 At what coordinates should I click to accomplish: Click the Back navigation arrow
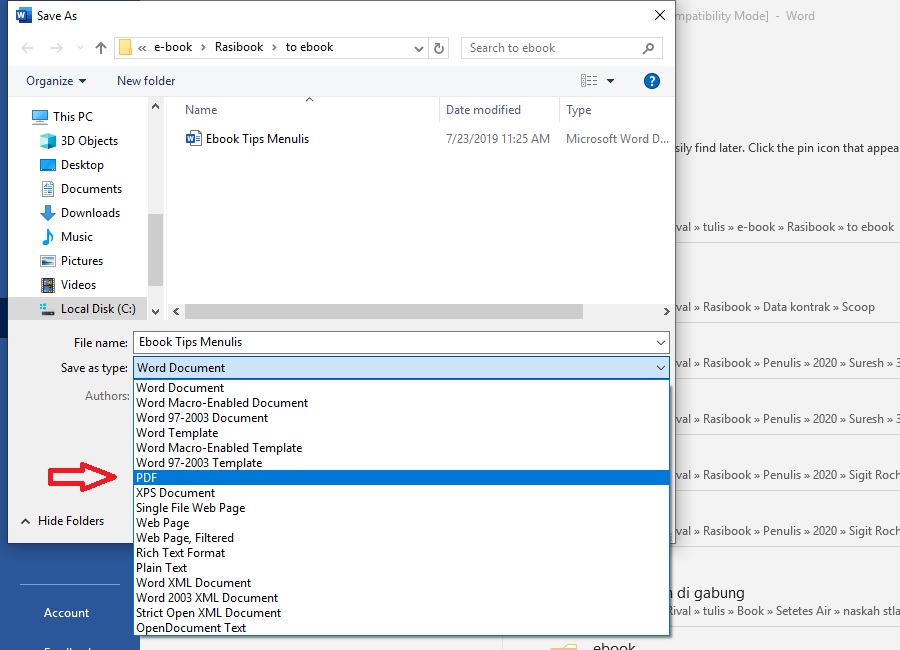(27, 48)
